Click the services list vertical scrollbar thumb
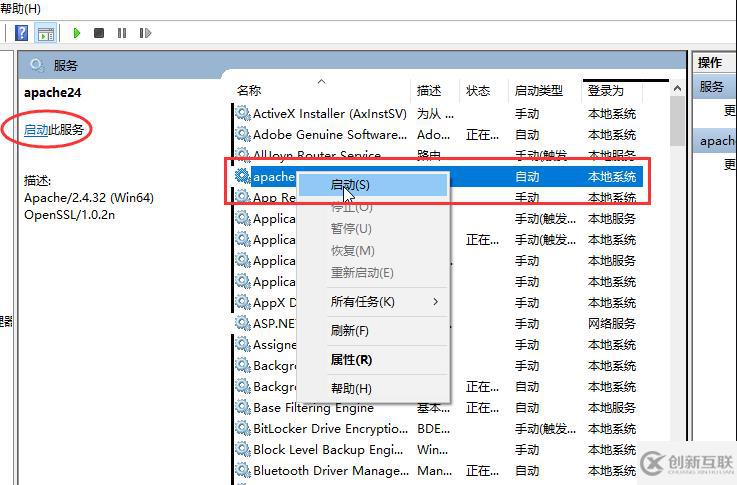 point(677,121)
